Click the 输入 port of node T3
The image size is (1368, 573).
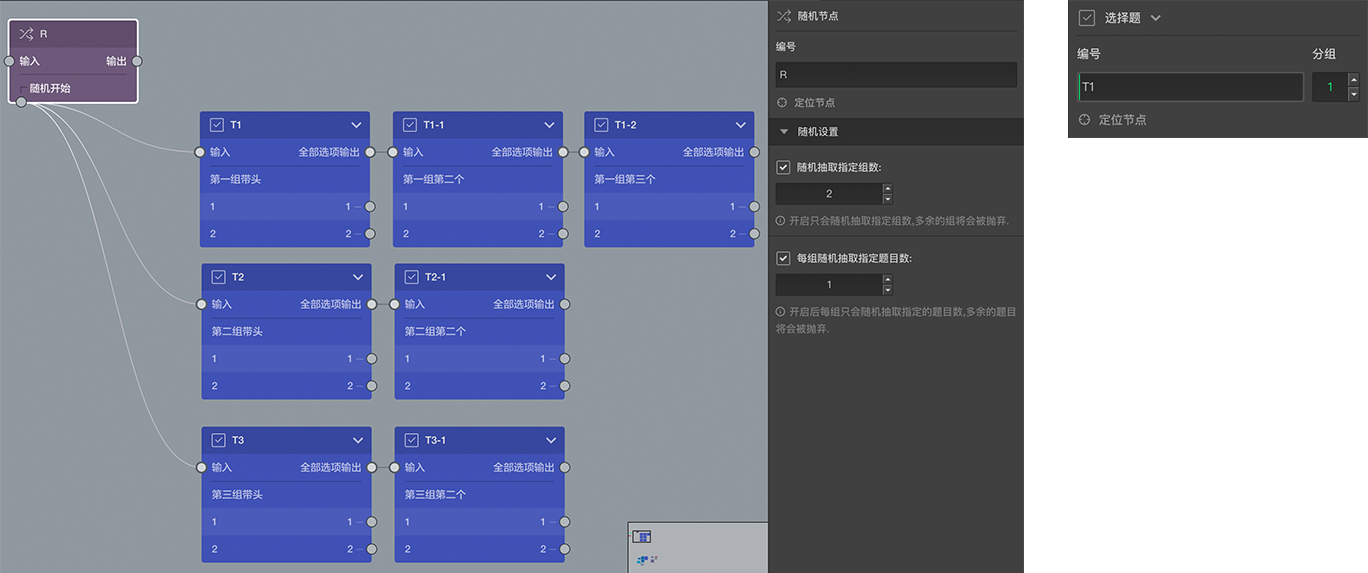pyautogui.click(x=201, y=467)
